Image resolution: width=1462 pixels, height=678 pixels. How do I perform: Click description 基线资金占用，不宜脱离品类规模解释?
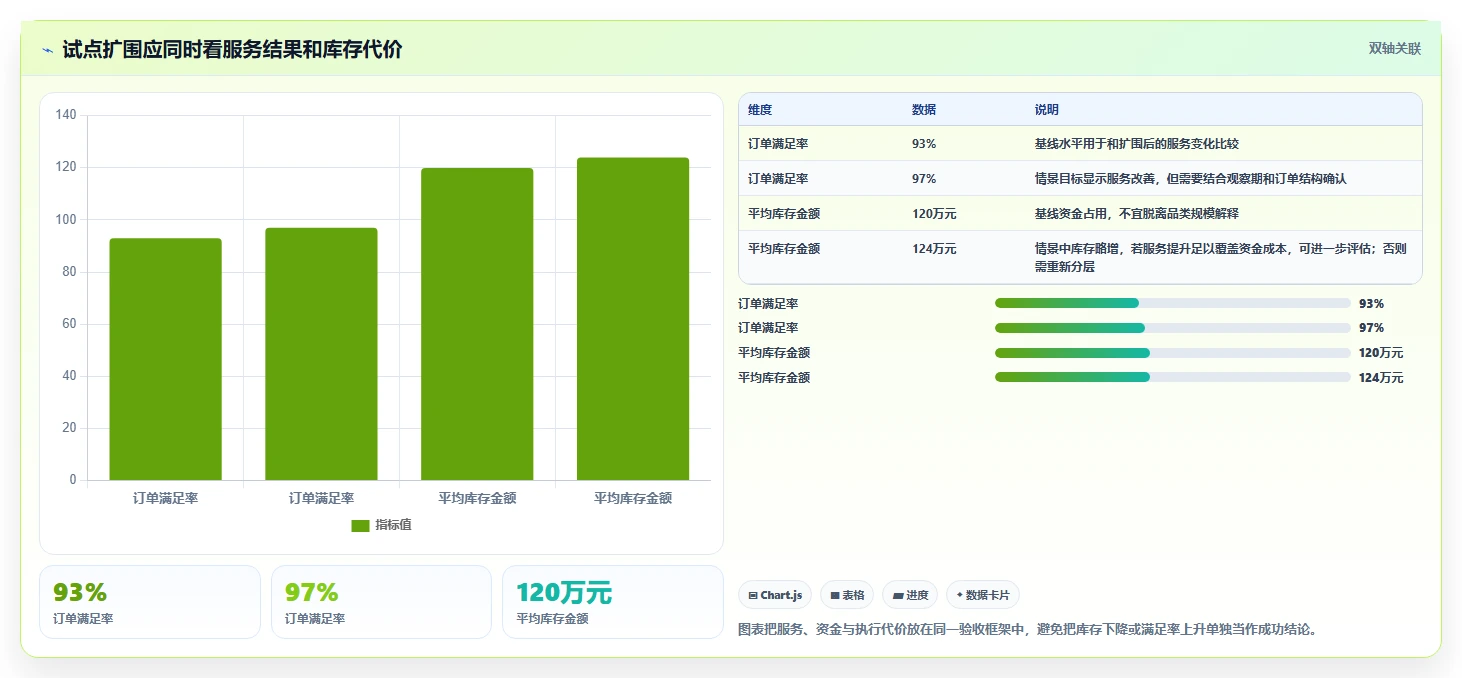click(x=1137, y=214)
